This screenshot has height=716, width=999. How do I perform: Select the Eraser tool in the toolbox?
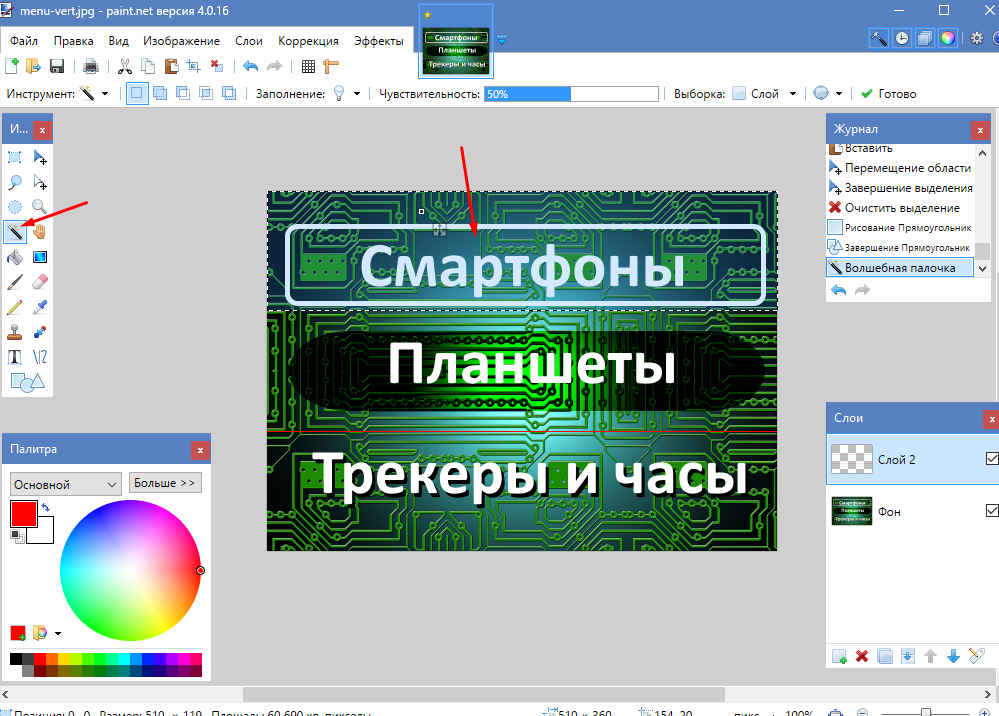click(40, 282)
